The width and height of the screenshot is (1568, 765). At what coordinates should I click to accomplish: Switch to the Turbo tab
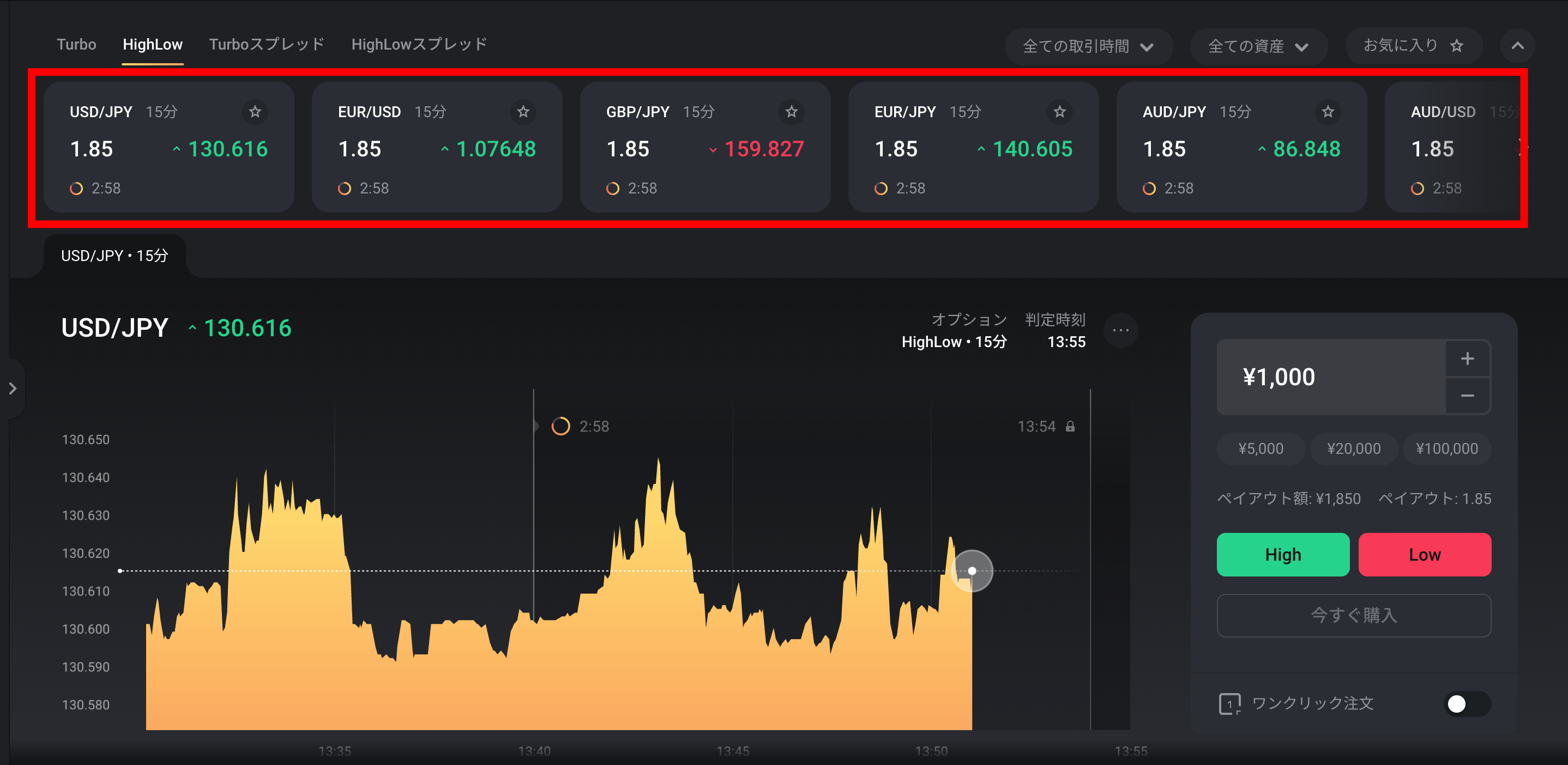coord(77,44)
